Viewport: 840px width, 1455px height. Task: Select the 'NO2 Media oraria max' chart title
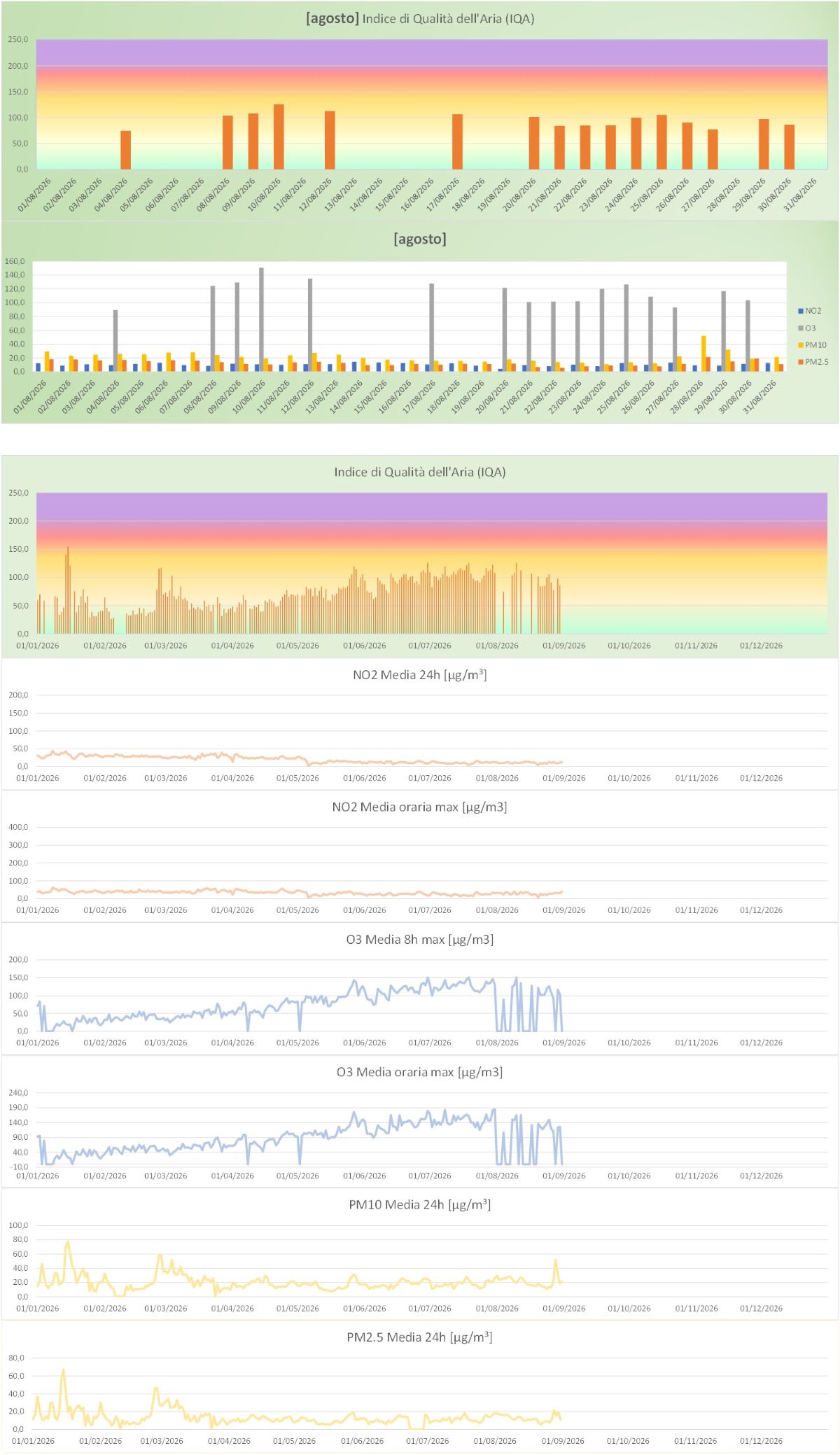(420, 807)
